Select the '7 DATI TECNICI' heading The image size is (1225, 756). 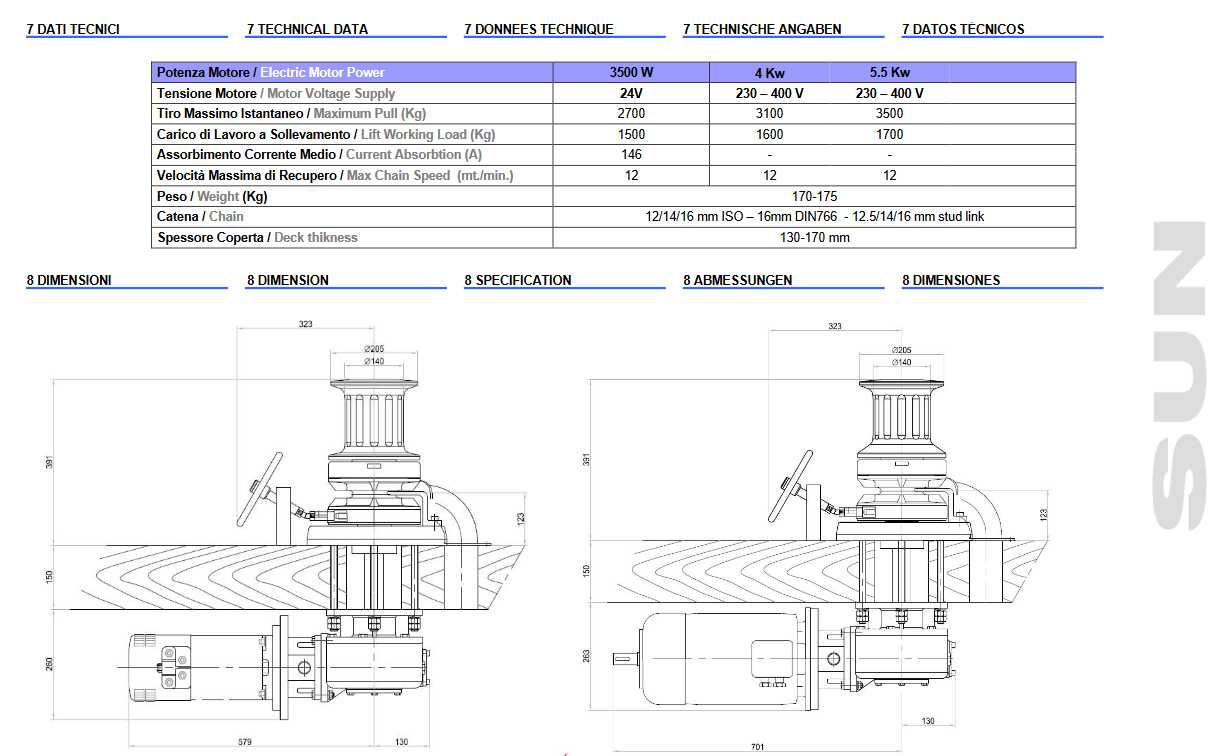click(x=73, y=29)
